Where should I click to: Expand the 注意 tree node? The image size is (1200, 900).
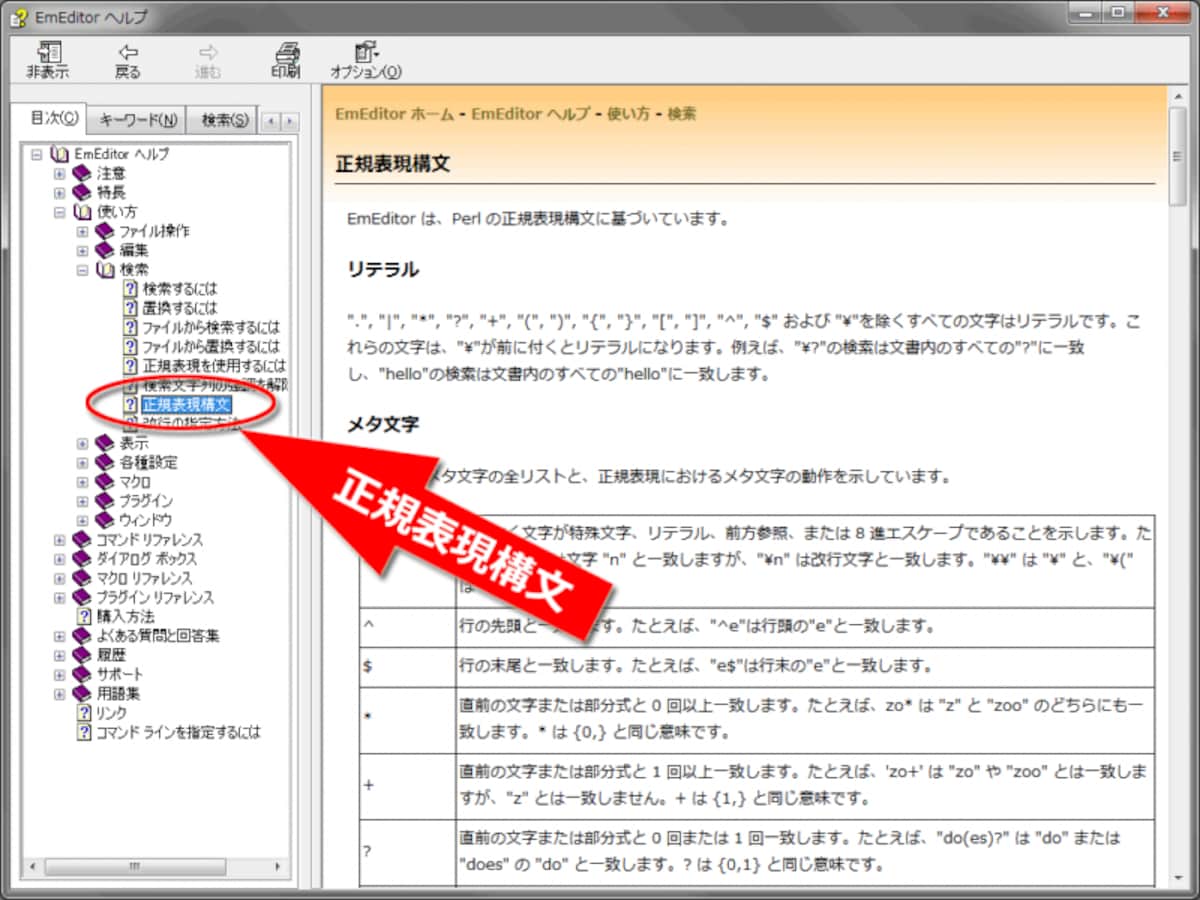pos(60,173)
